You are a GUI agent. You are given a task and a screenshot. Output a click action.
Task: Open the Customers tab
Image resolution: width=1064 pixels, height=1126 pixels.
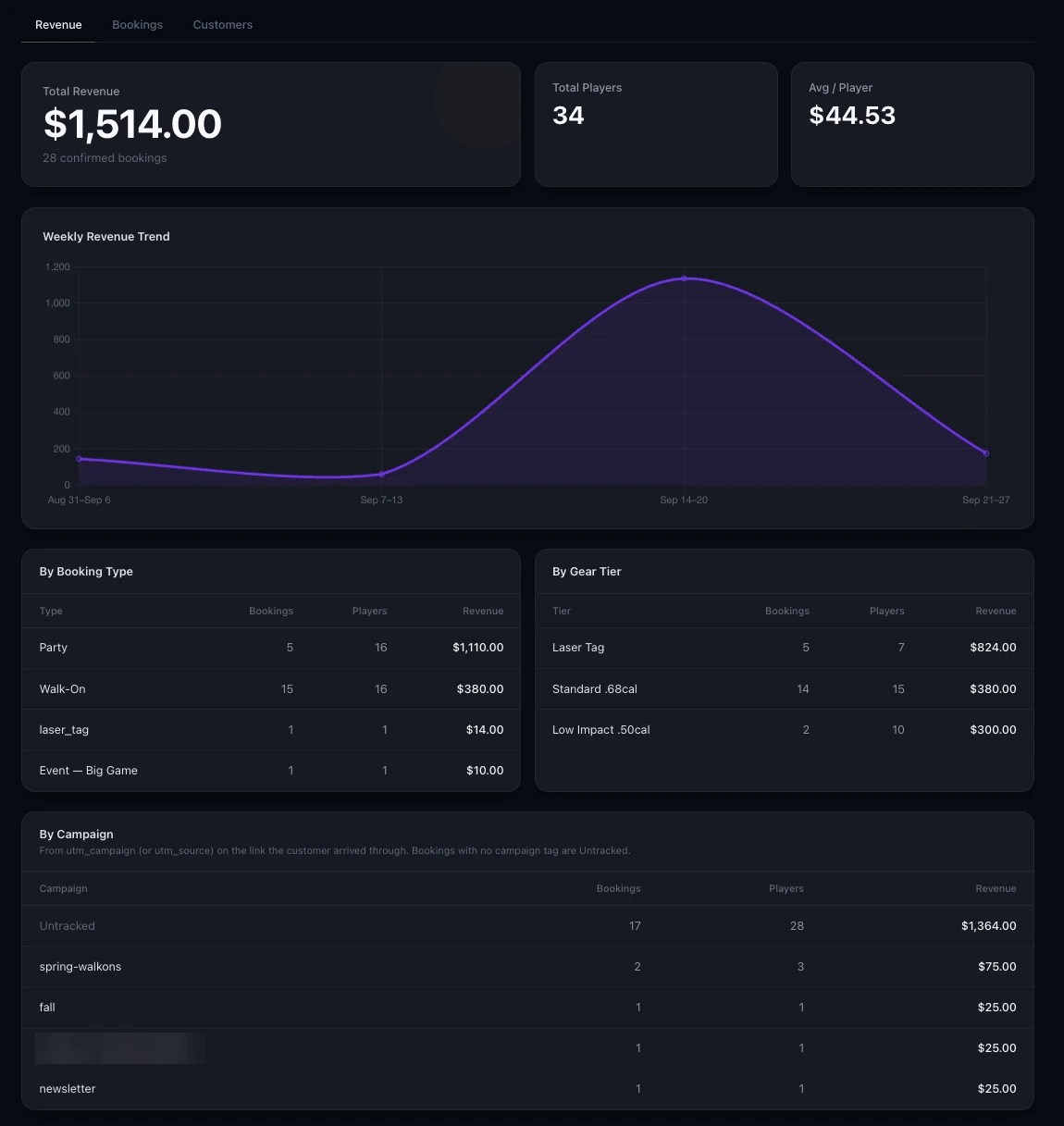(222, 25)
